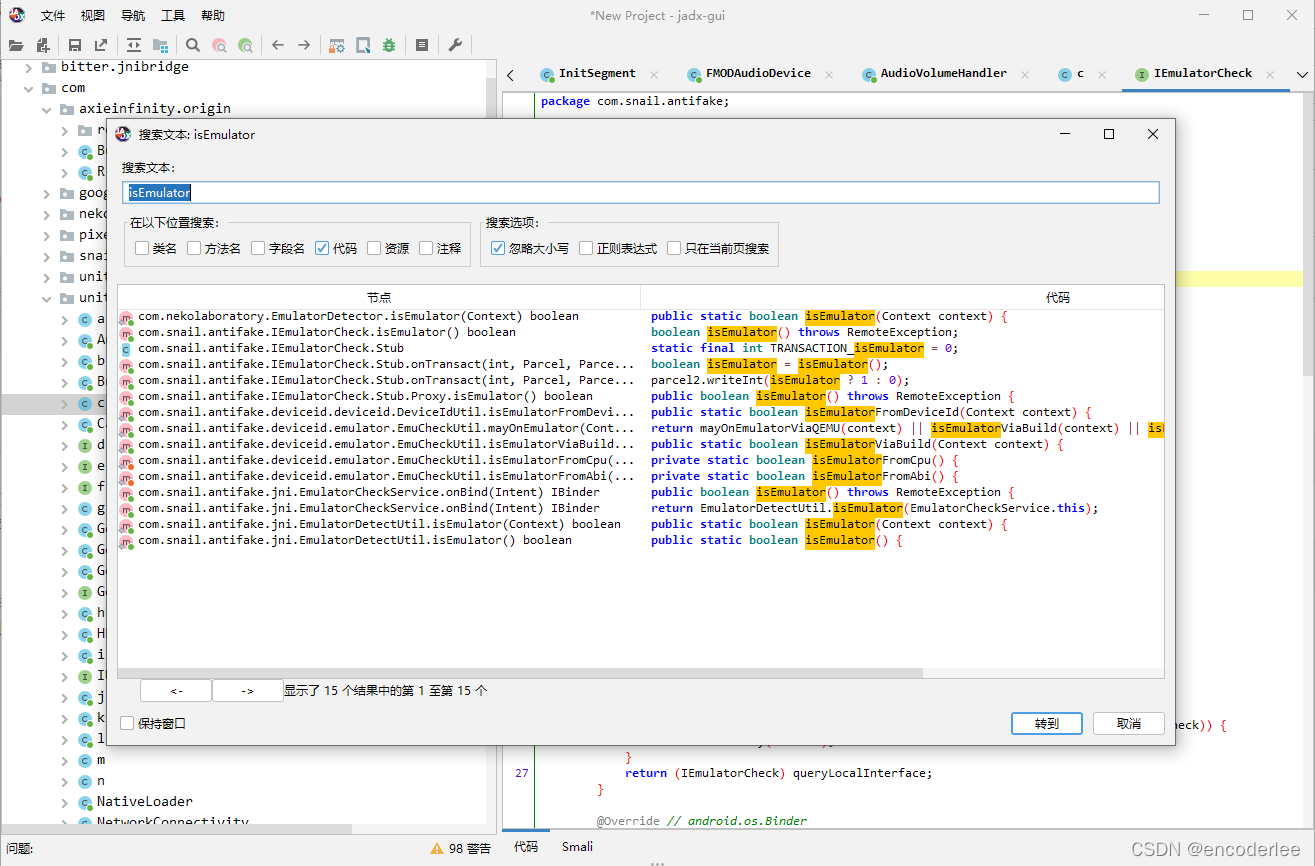Expand the snai package node
This screenshot has width=1315, height=866.
click(46, 256)
